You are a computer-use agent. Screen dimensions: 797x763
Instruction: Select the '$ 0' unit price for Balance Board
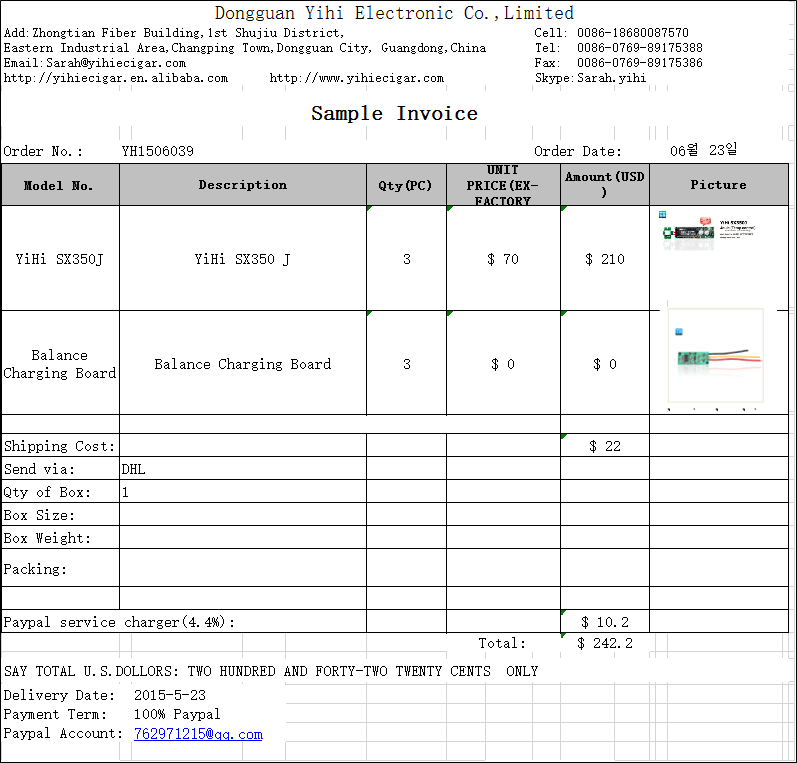coord(503,363)
